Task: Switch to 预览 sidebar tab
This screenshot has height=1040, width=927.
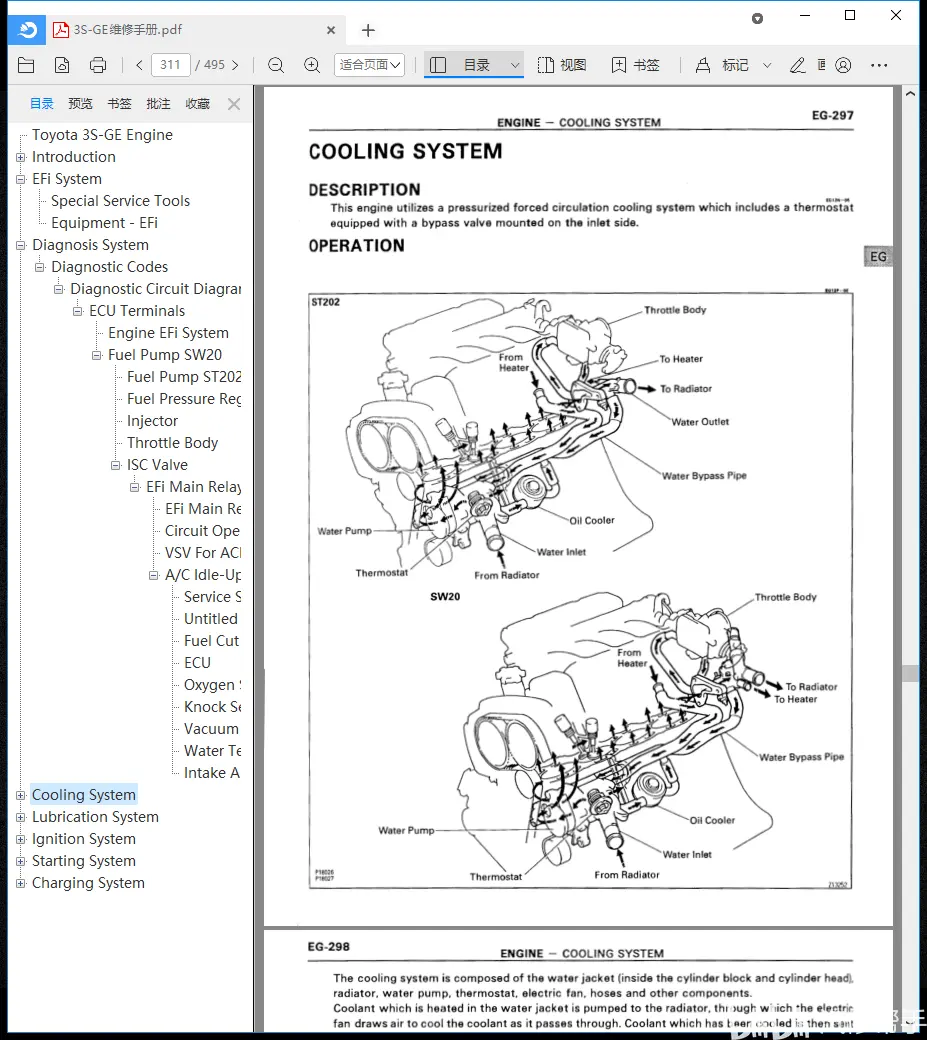Action: tap(80, 103)
